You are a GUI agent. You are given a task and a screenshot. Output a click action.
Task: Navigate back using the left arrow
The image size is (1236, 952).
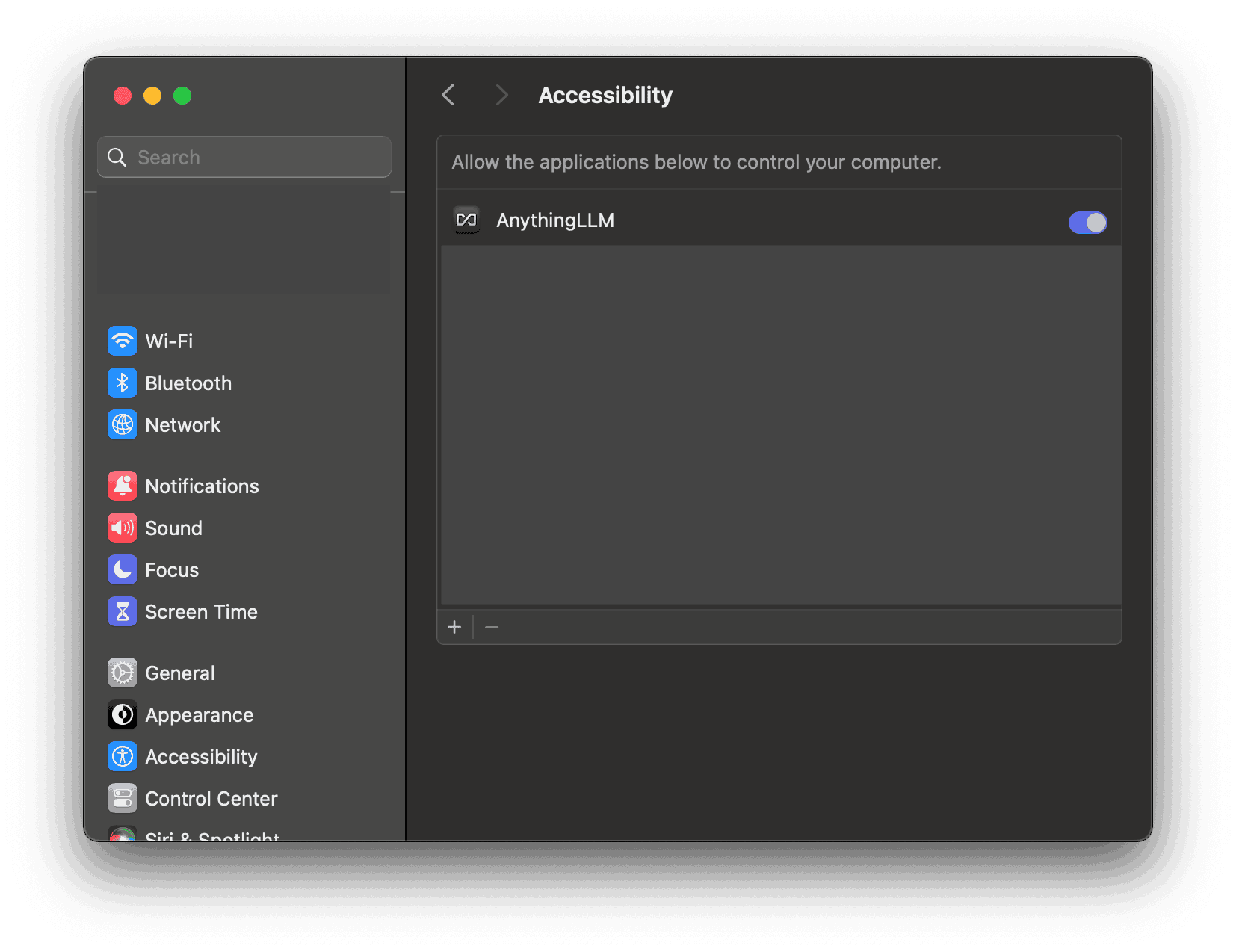pyautogui.click(x=448, y=95)
